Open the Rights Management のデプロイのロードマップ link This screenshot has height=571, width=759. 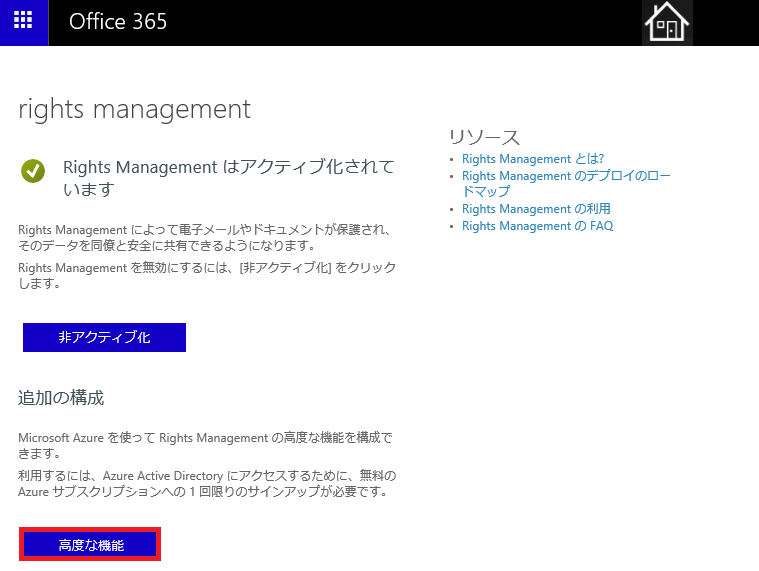coord(566,183)
